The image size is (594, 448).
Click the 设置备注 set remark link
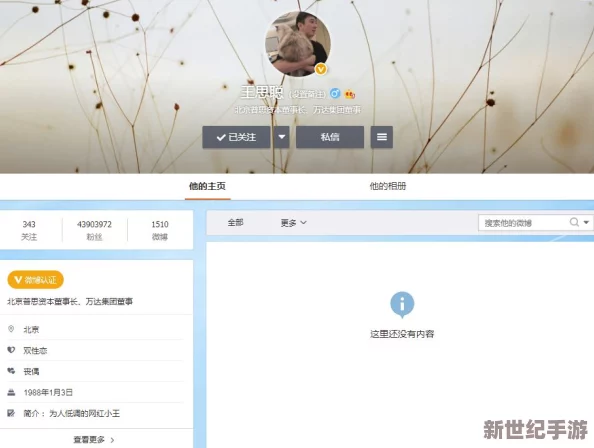pyautogui.click(x=307, y=94)
